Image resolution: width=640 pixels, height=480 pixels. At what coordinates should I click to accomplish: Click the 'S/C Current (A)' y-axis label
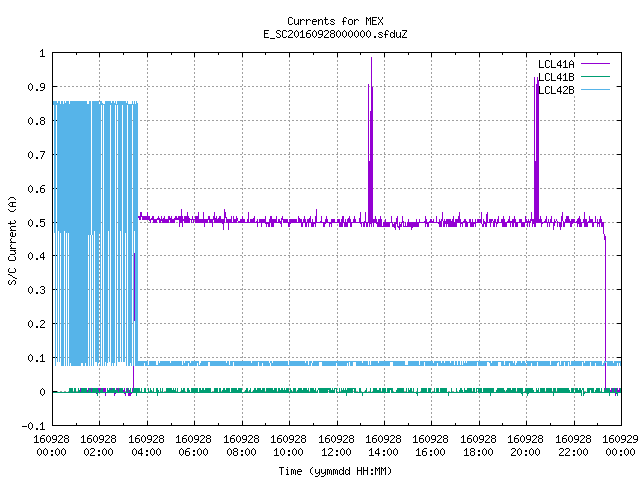pyautogui.click(x=13, y=240)
